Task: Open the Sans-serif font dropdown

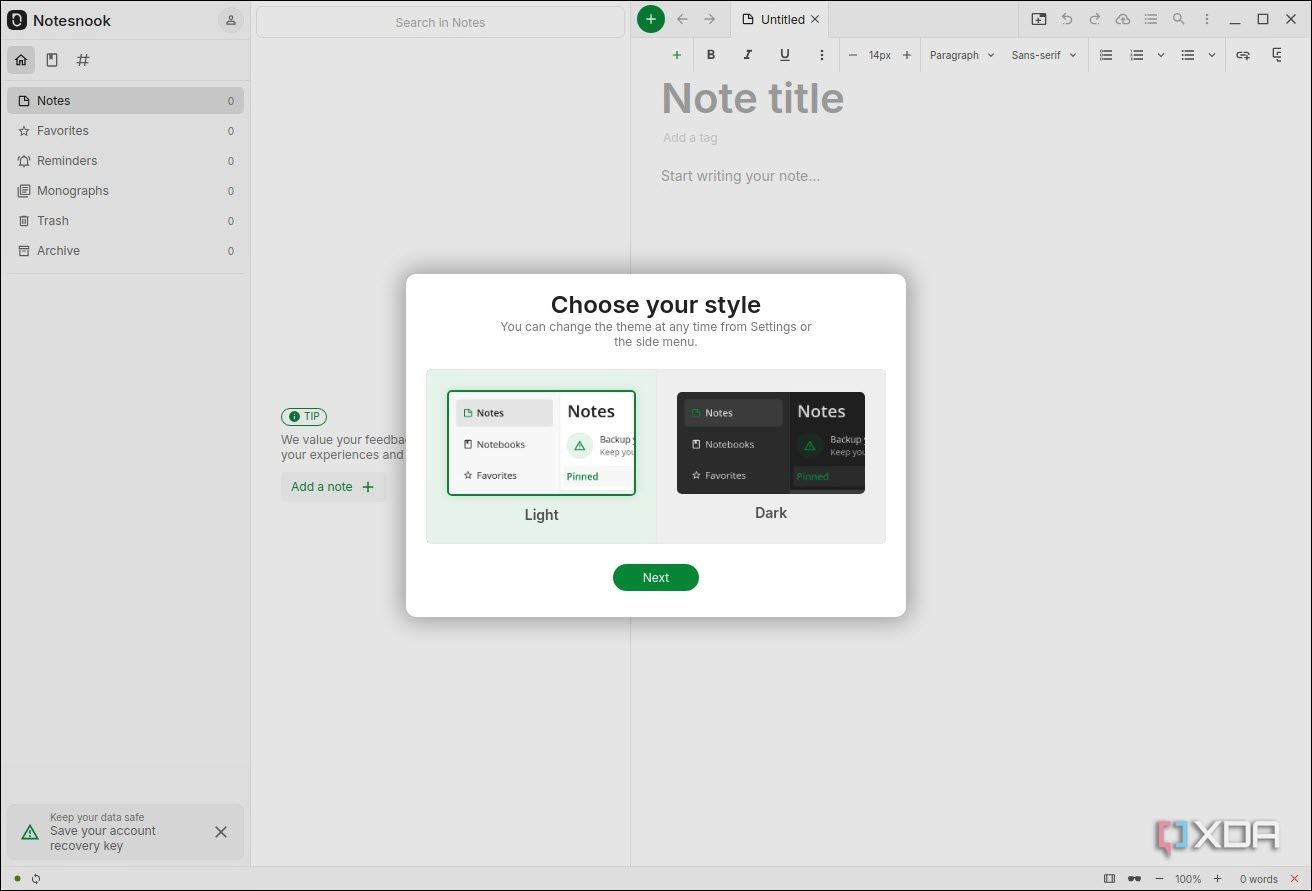Action: [x=1044, y=55]
